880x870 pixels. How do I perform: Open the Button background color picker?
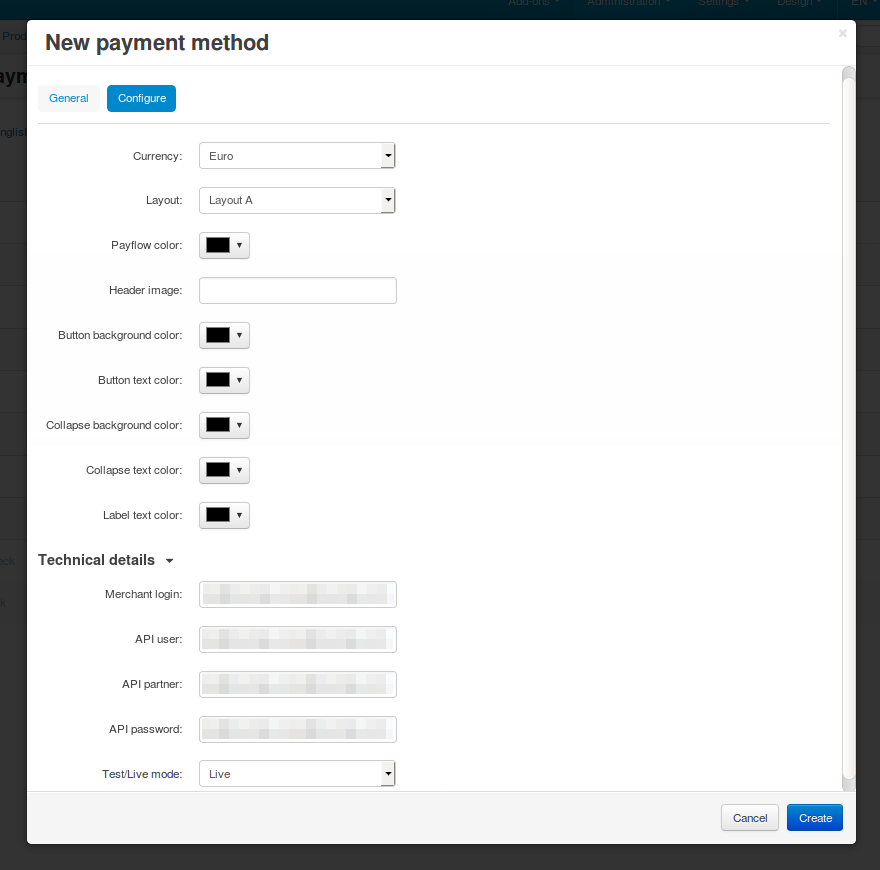click(224, 335)
